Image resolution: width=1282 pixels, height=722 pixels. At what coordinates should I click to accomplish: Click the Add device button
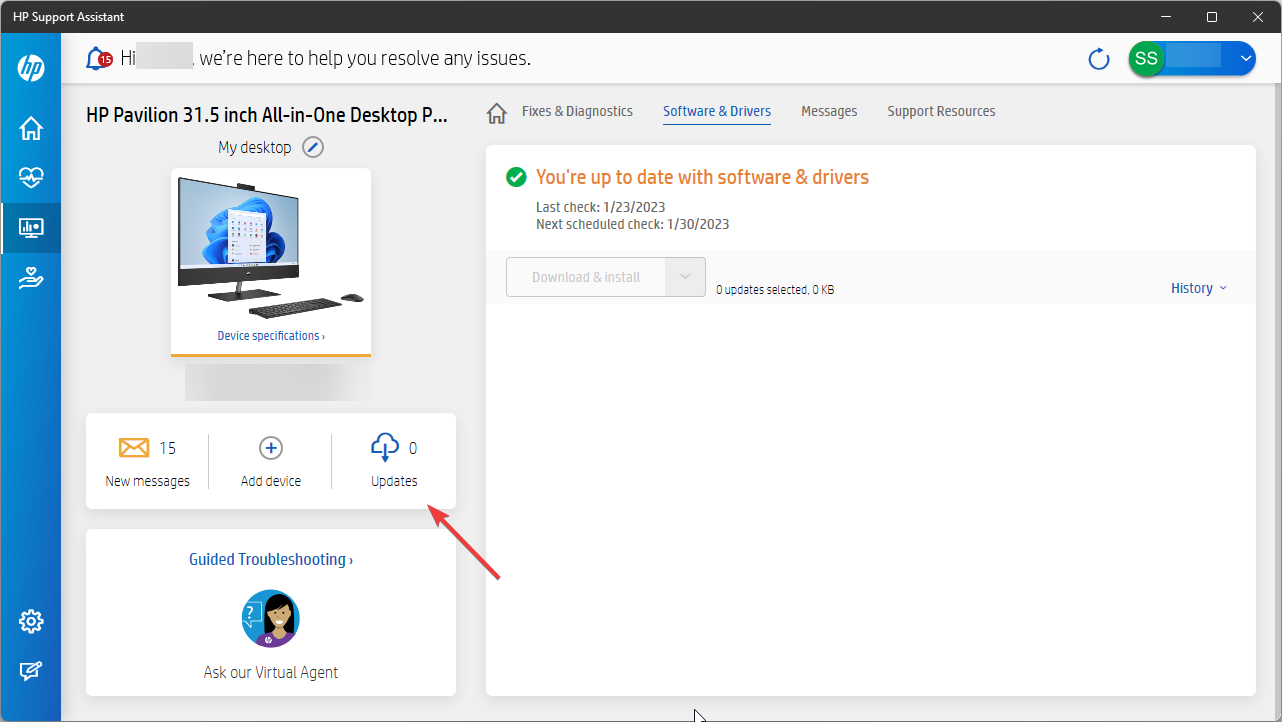[x=271, y=462]
